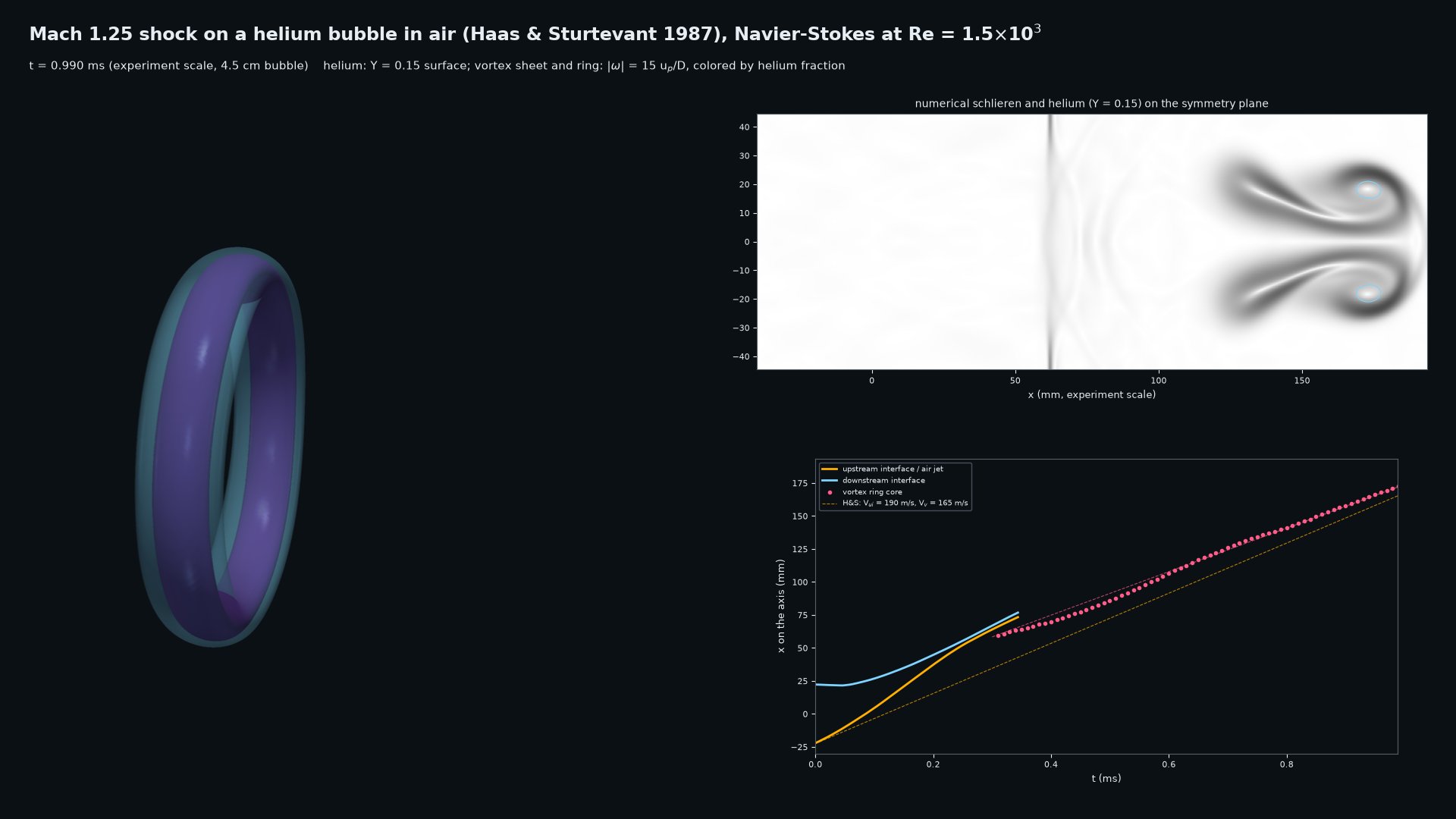Click the '40' tick on the schlieren y-axis
Viewport: 1456px width, 819px height.
click(744, 127)
